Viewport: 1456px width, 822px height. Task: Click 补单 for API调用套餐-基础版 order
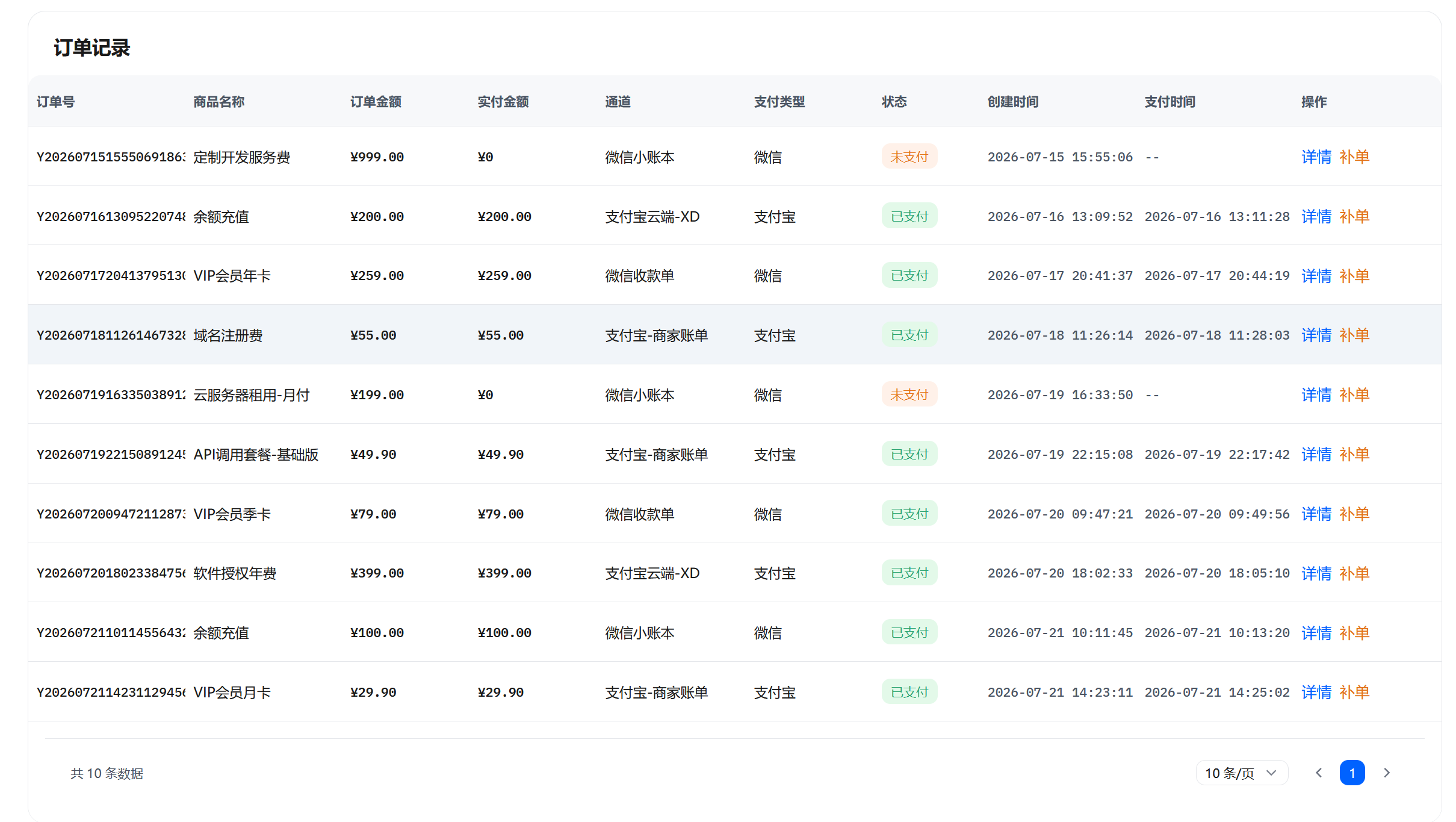point(1354,454)
